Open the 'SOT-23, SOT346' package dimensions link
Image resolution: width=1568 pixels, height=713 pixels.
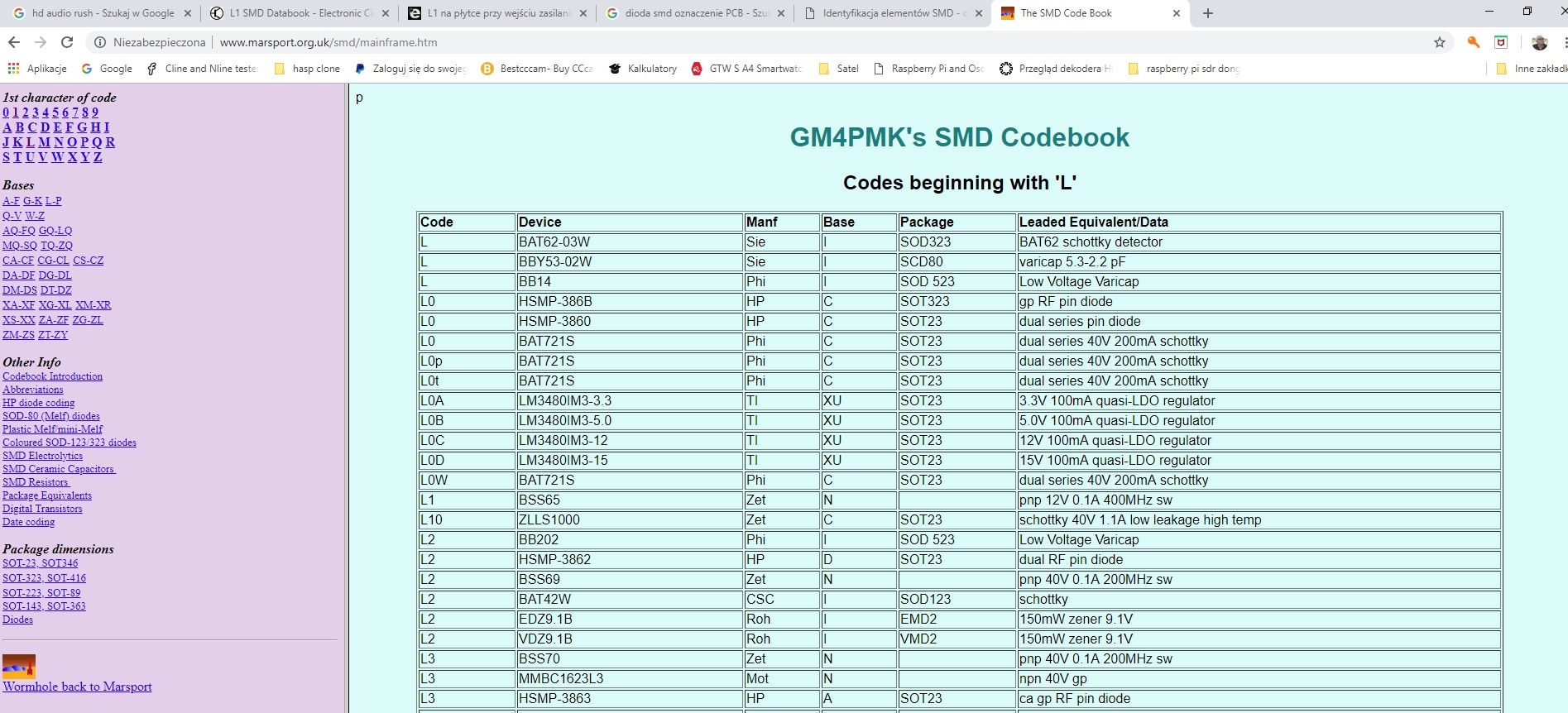pos(41,563)
